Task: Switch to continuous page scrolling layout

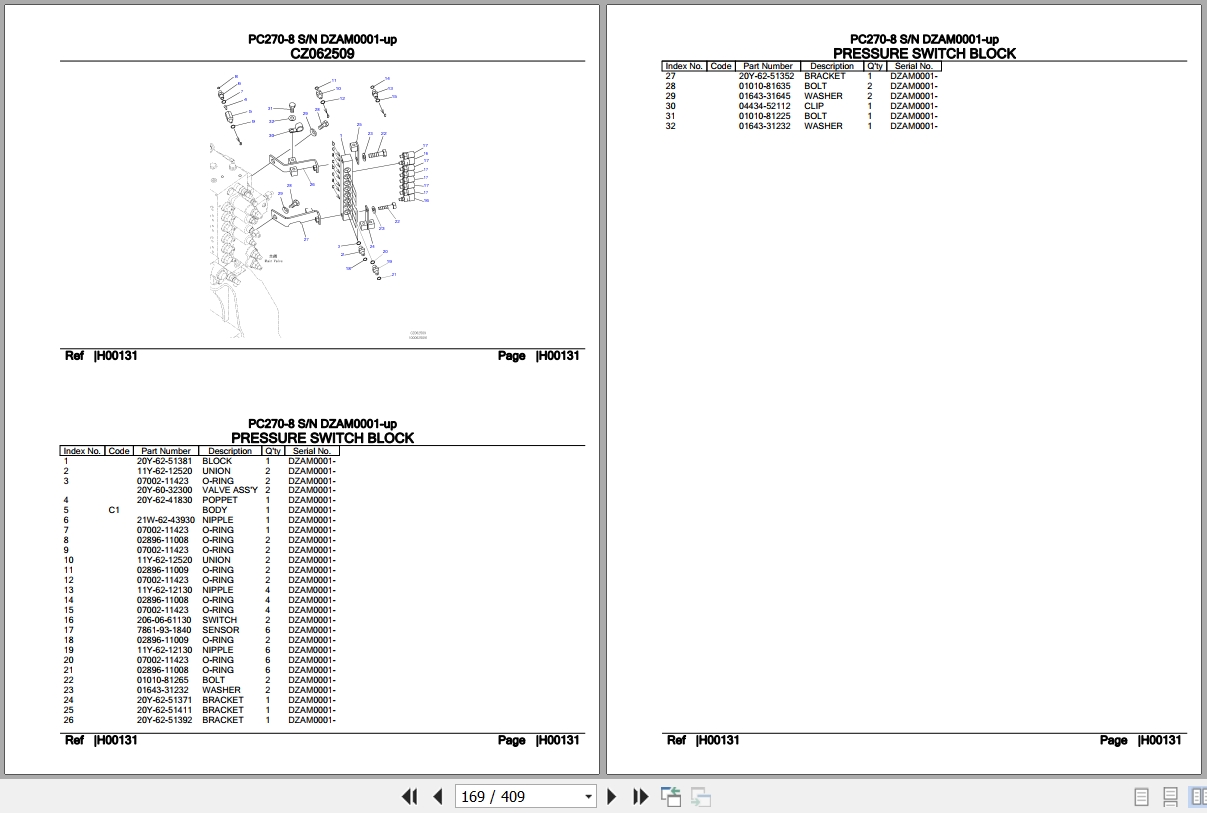Action: click(x=1170, y=797)
